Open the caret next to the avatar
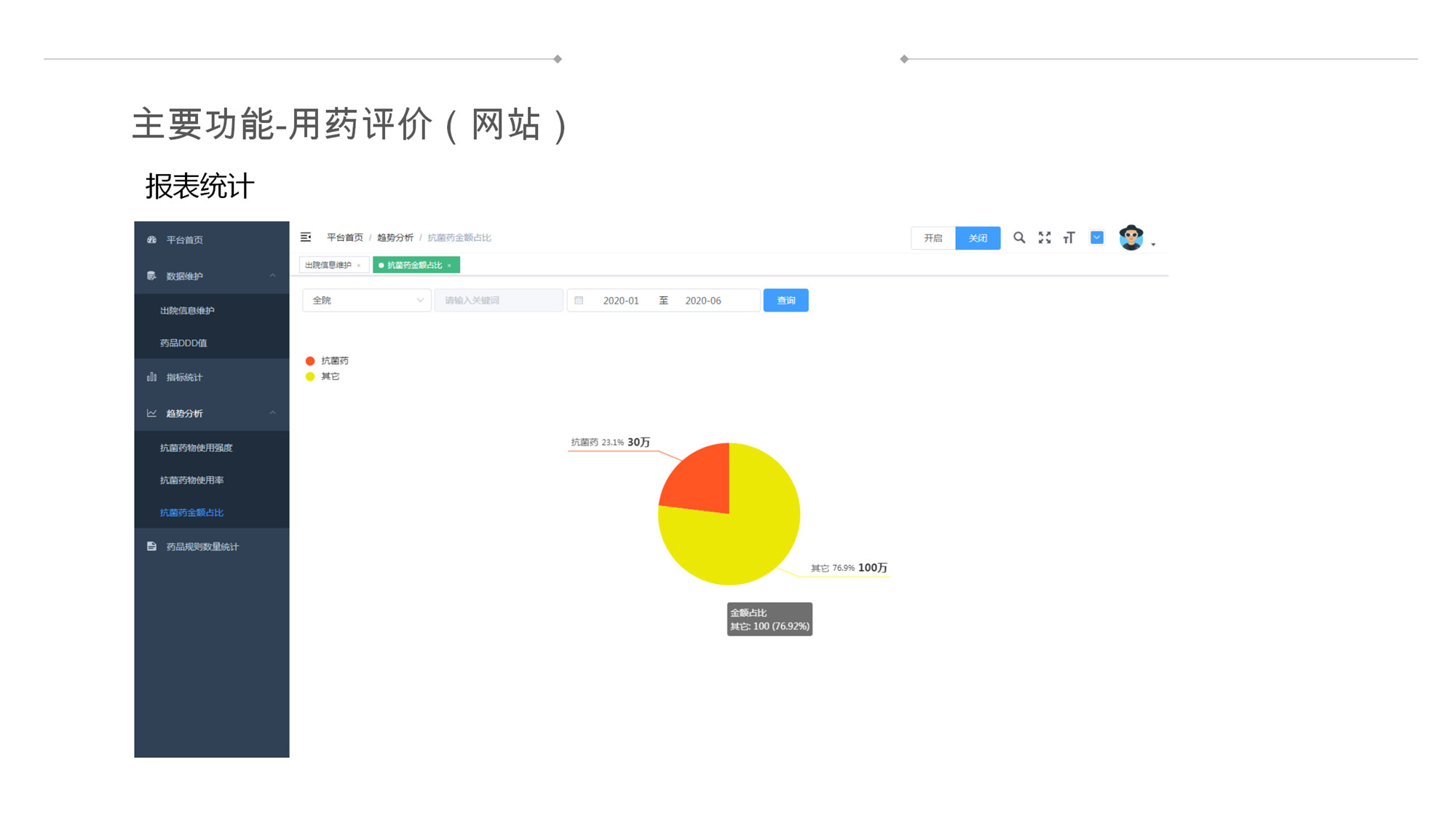This screenshot has width=1456, height=819. (x=1153, y=245)
